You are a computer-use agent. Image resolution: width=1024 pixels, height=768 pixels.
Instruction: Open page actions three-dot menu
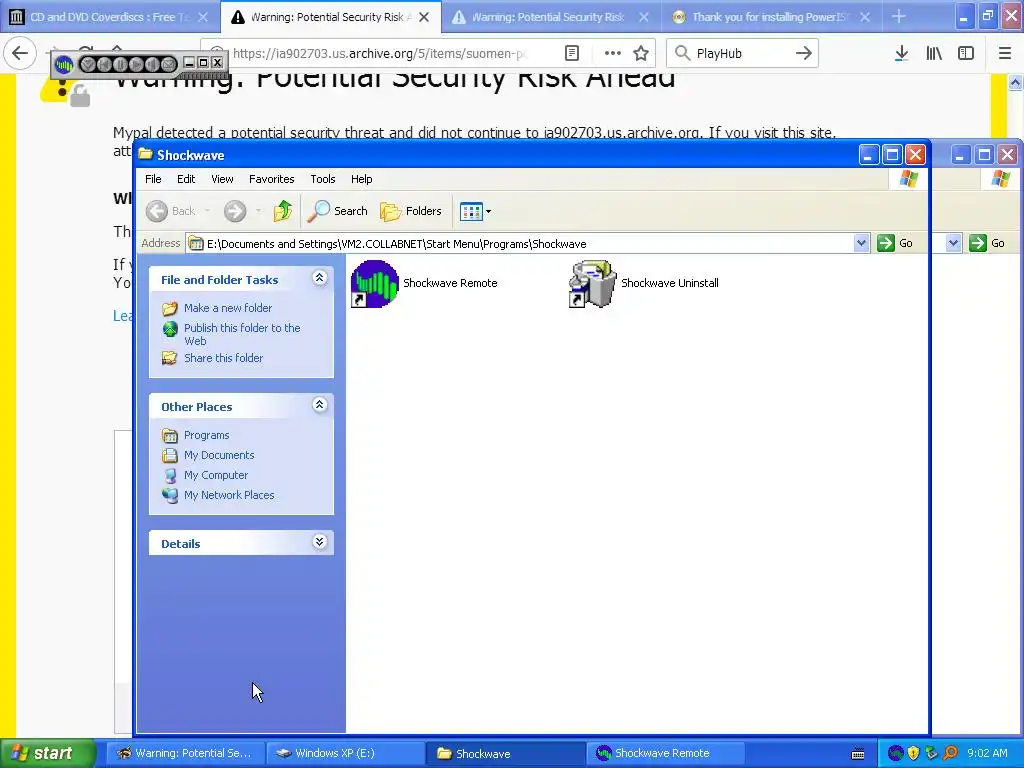click(x=612, y=53)
